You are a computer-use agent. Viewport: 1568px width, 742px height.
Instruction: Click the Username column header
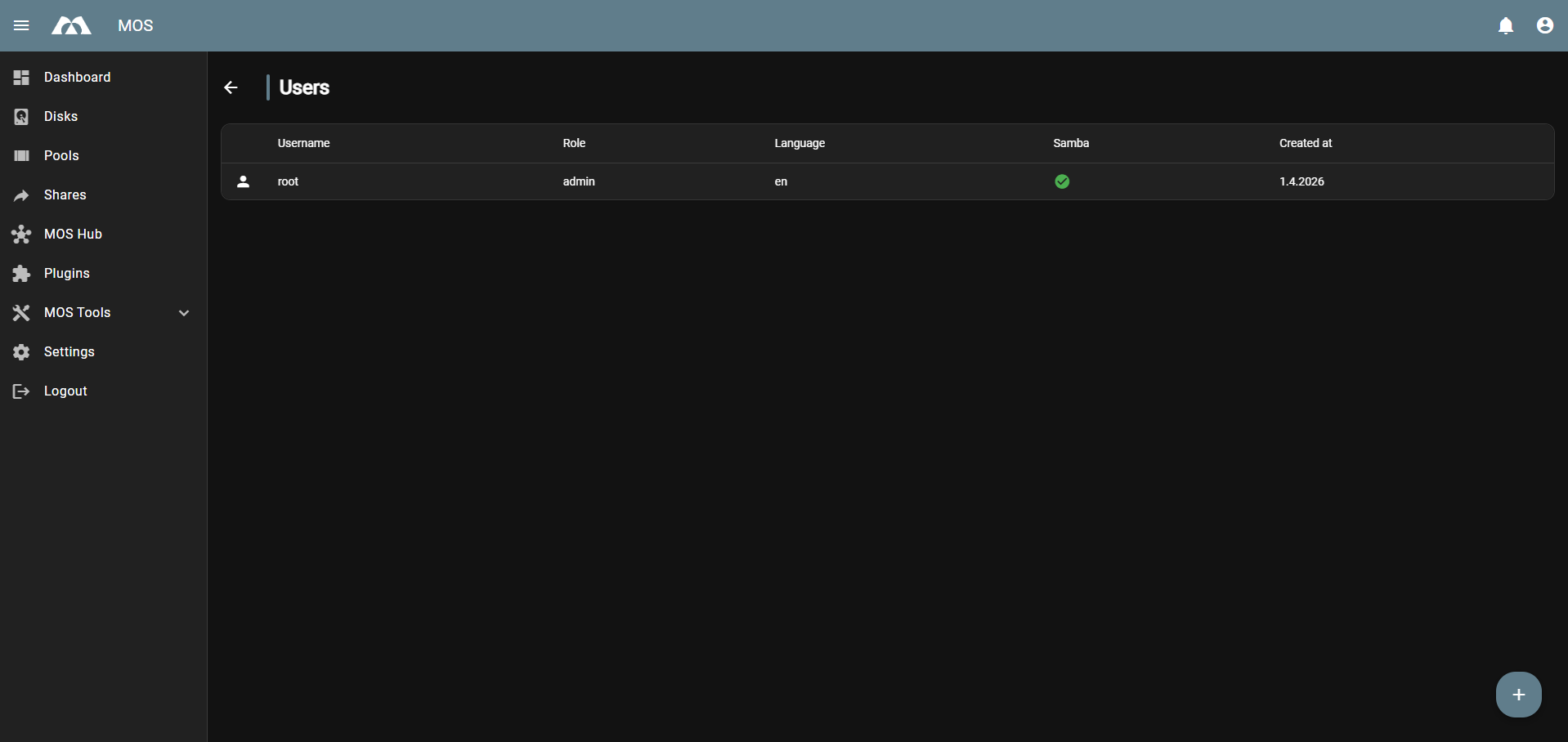(x=303, y=143)
